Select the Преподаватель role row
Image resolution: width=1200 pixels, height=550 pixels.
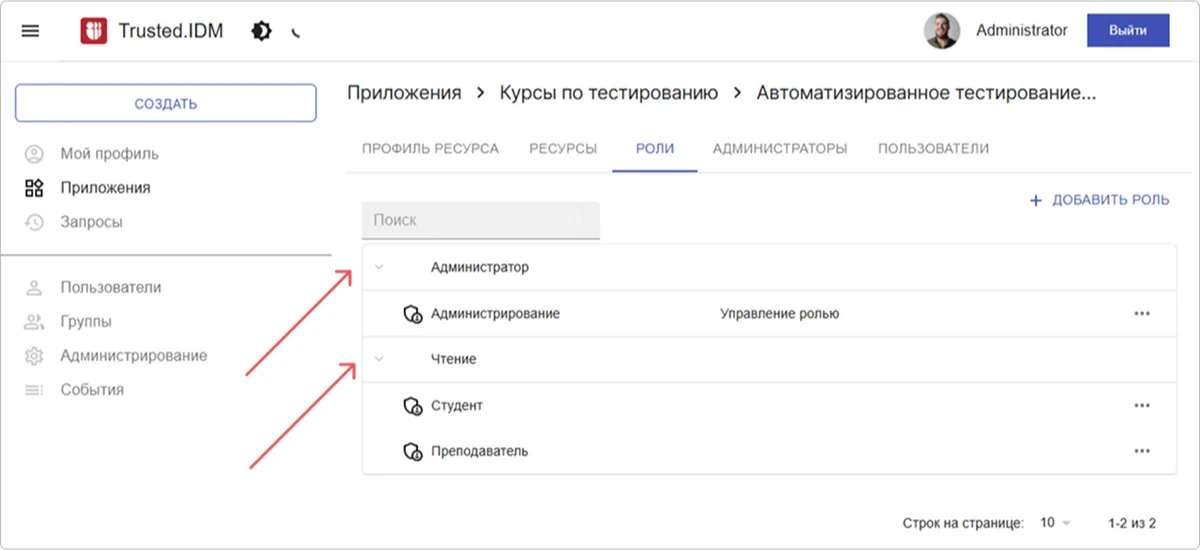pyautogui.click(x=769, y=452)
